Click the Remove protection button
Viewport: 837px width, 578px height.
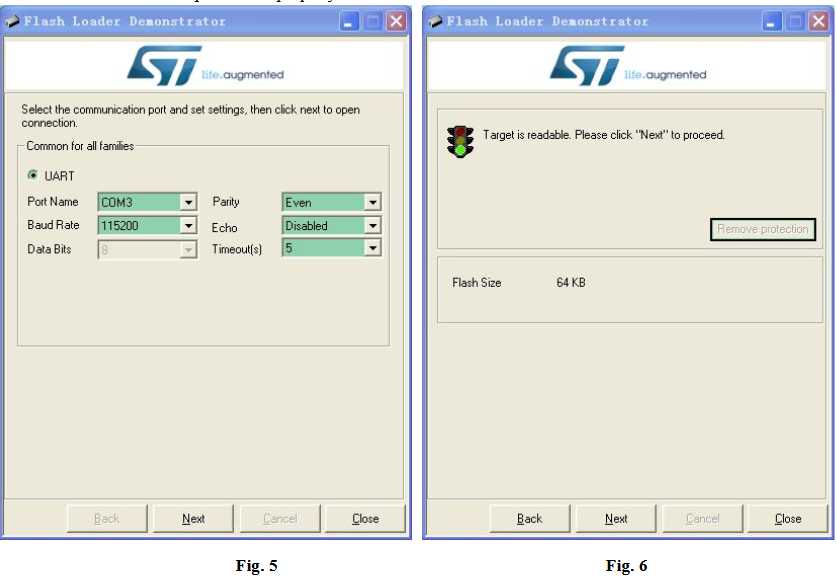point(763,229)
